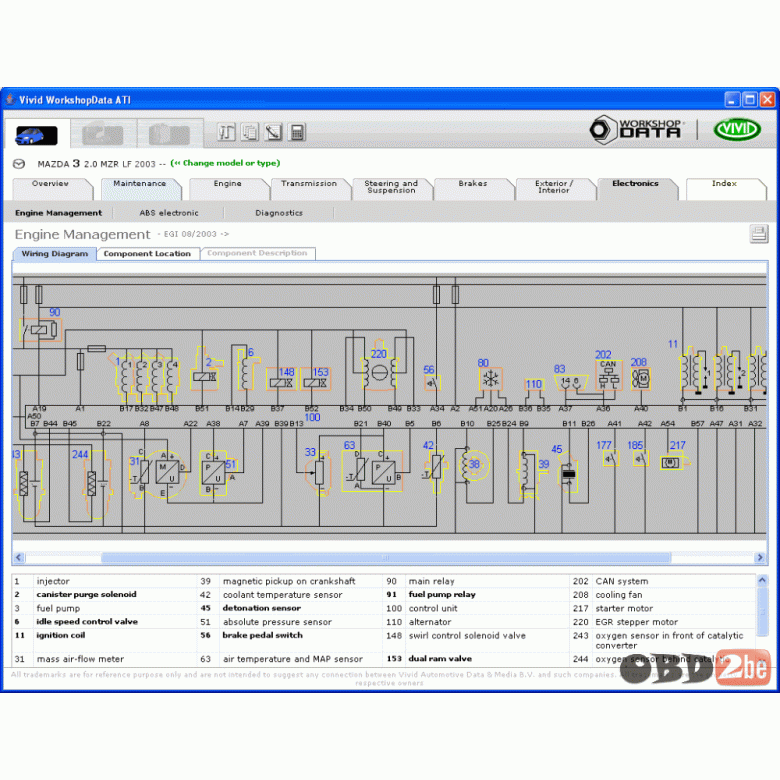Screen dimensions: 780x780
Task: Click the diagram scroll right arrow
Action: [x=760, y=557]
